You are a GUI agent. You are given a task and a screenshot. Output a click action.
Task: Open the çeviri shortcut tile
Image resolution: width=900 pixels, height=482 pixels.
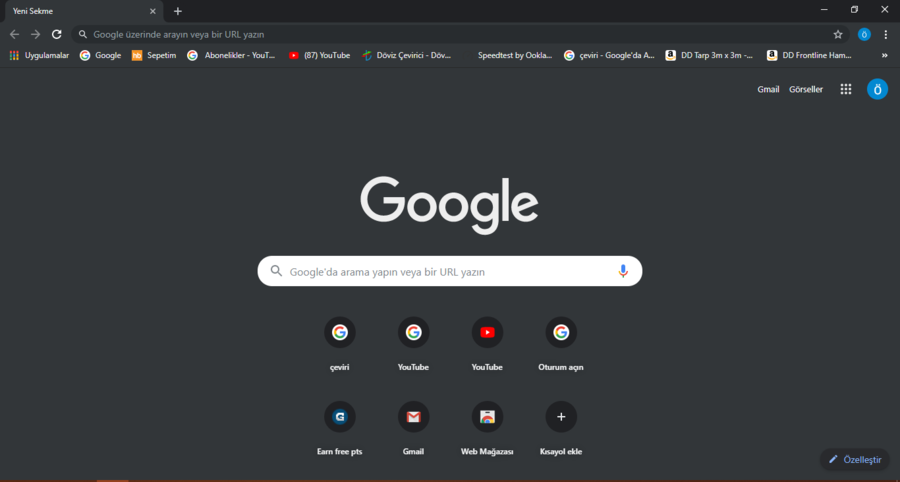pyautogui.click(x=340, y=344)
